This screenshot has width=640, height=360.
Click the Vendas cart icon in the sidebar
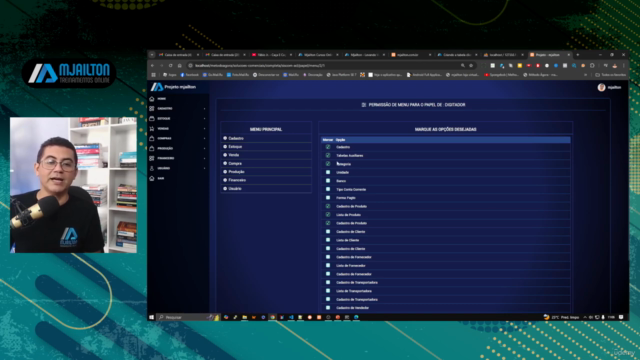(152, 129)
